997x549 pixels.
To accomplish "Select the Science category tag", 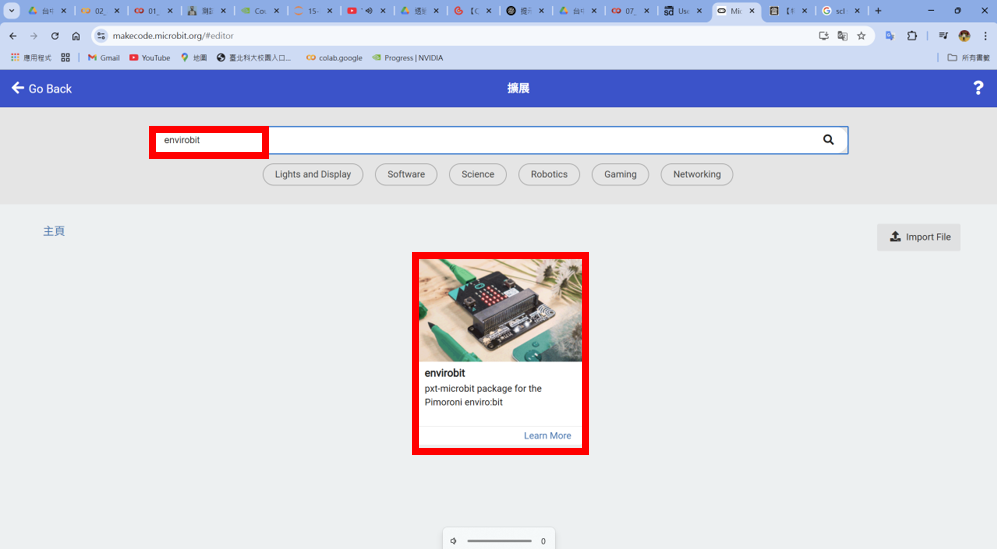I will click(478, 174).
